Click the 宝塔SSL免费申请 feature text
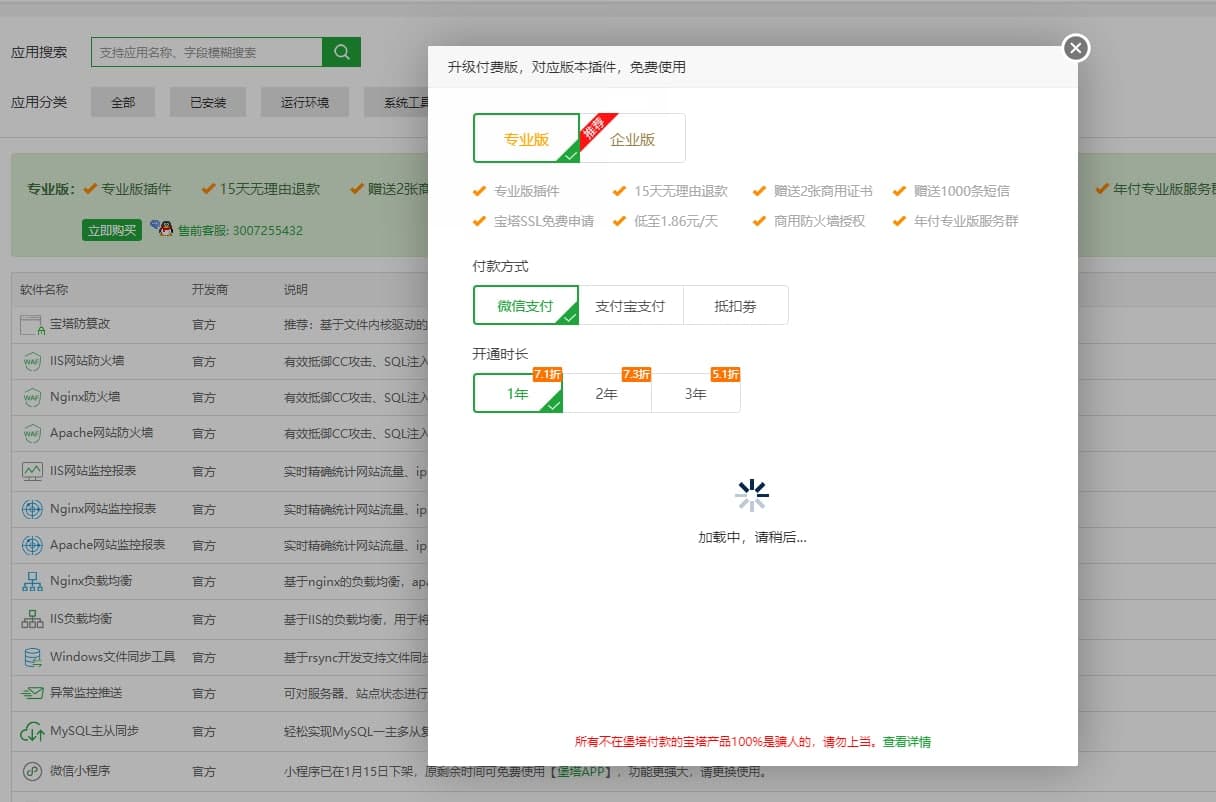The height and width of the screenshot is (802, 1216). pos(544,221)
